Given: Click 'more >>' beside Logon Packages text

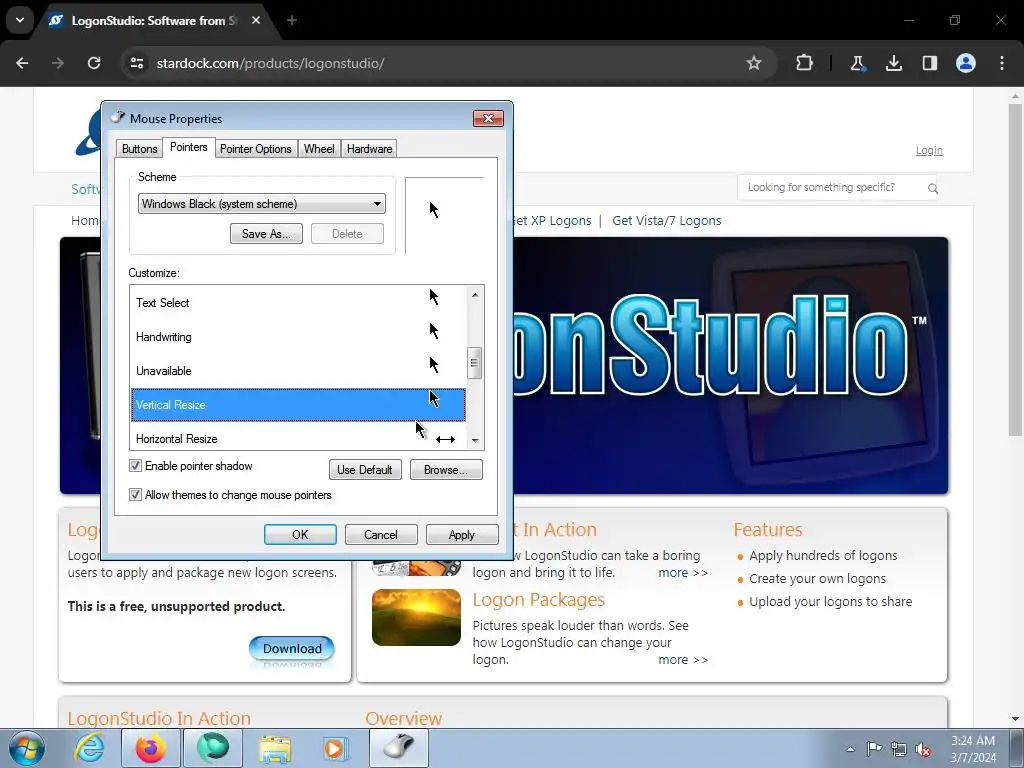Looking at the screenshot, I should [682, 660].
